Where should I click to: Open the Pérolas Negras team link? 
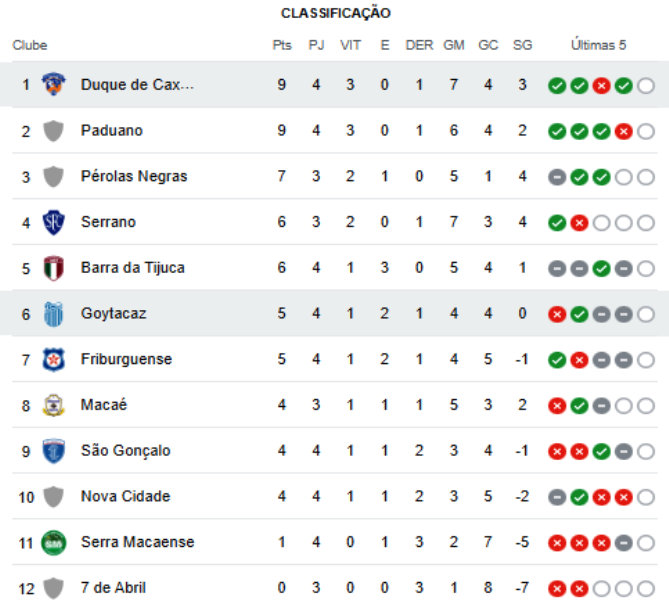click(x=134, y=176)
